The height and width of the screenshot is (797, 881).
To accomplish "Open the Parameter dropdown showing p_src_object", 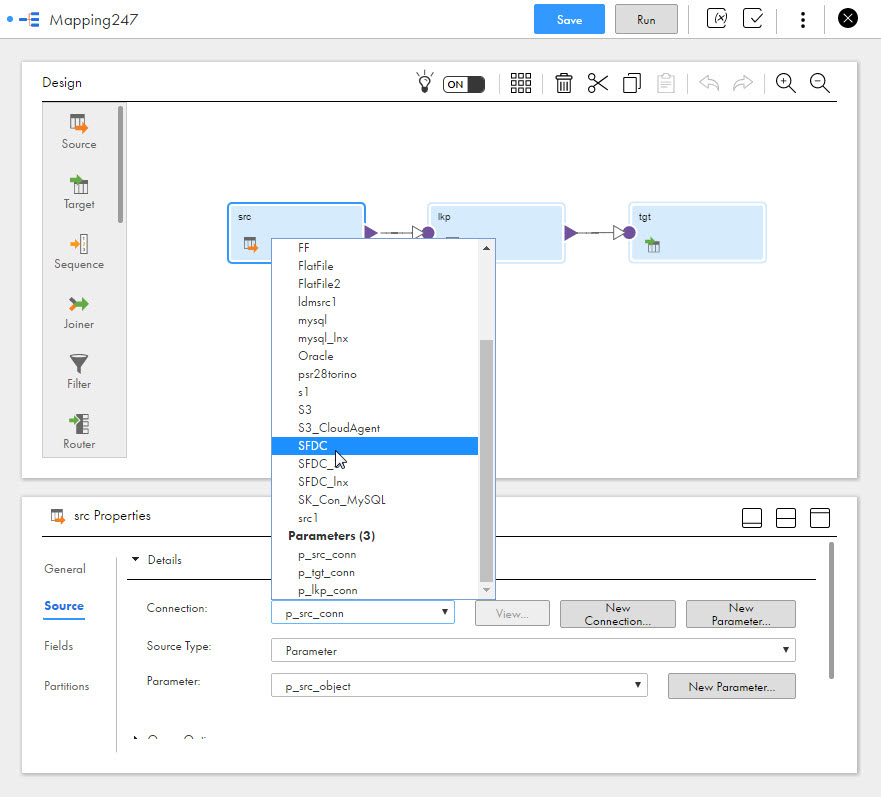I will (459, 685).
